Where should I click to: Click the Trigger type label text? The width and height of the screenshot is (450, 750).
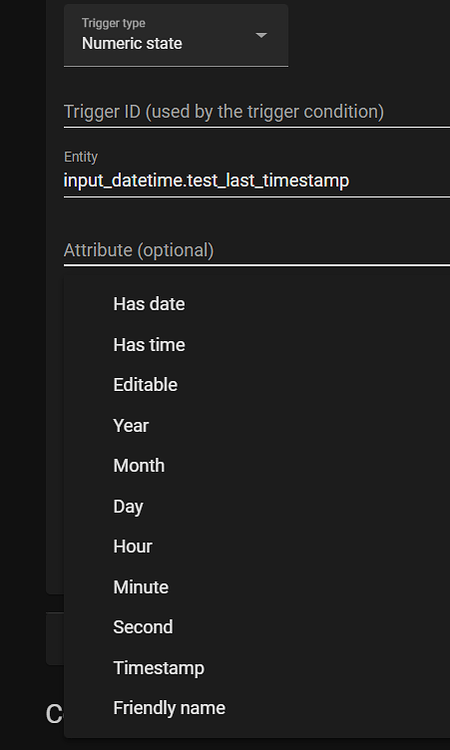[113, 23]
